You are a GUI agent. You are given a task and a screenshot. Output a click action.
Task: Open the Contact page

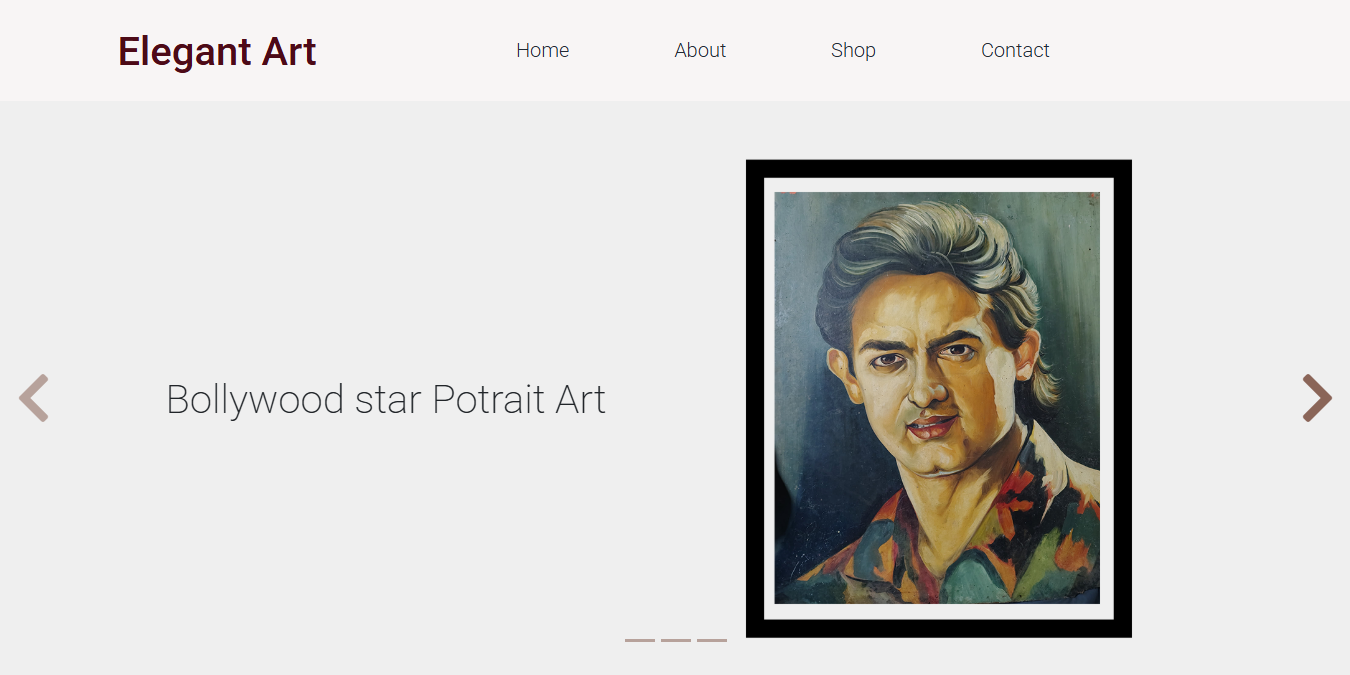(1015, 50)
